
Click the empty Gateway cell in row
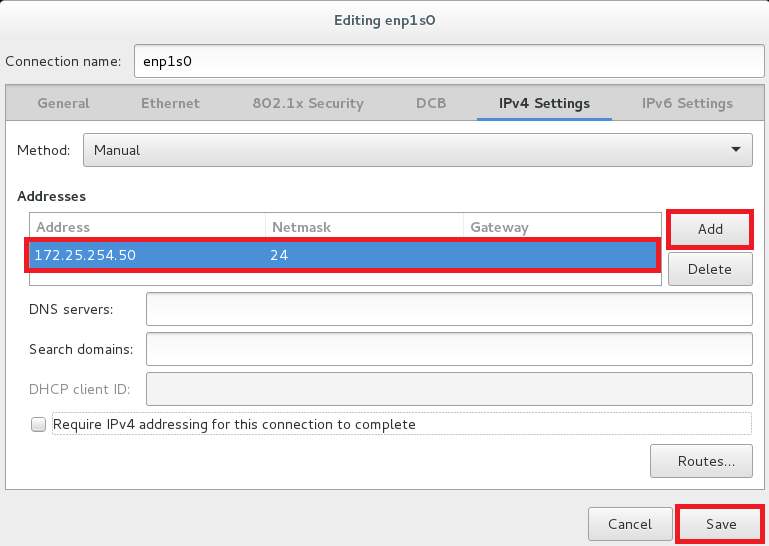pos(559,255)
